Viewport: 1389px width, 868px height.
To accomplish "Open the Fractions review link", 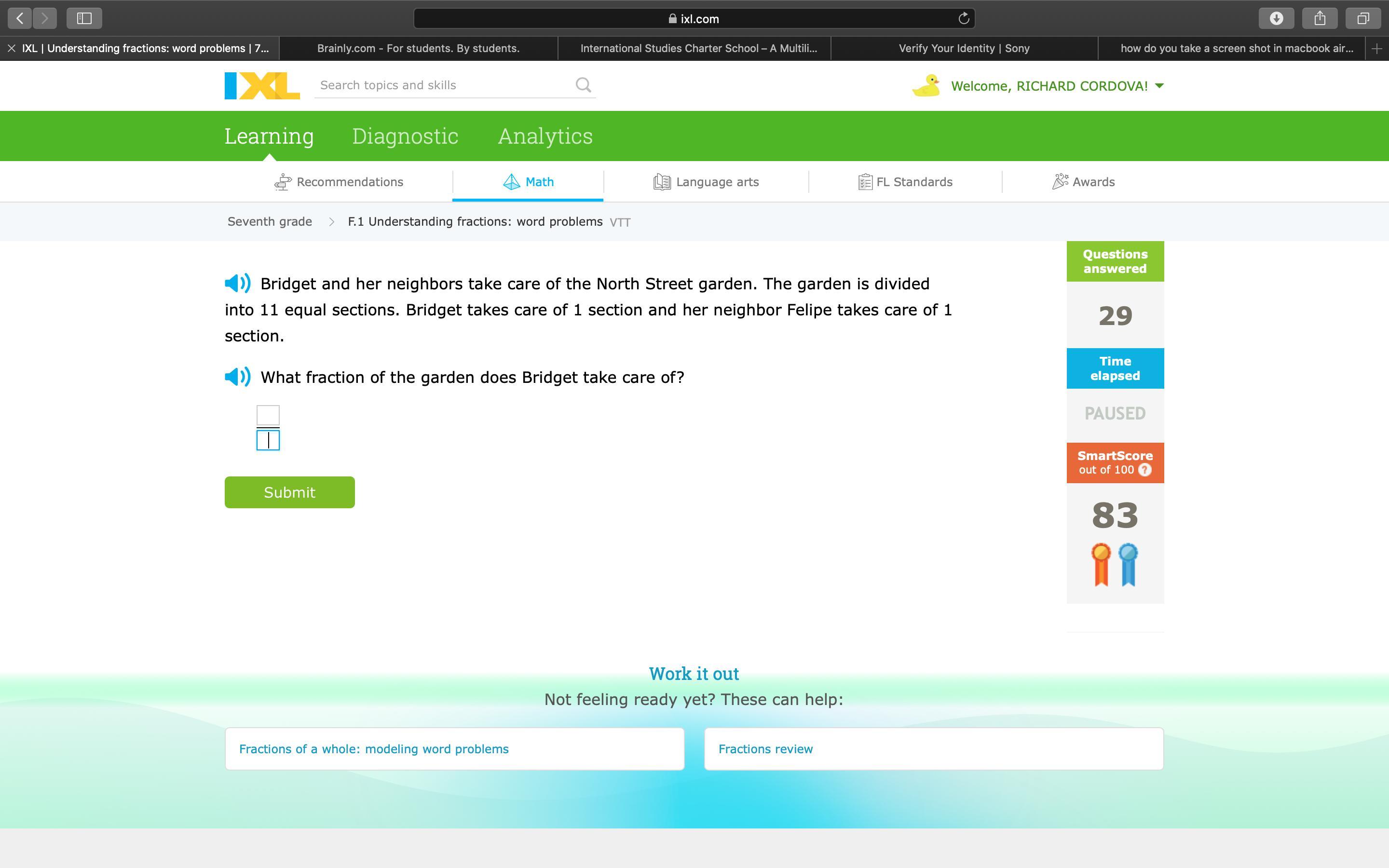I will (765, 748).
